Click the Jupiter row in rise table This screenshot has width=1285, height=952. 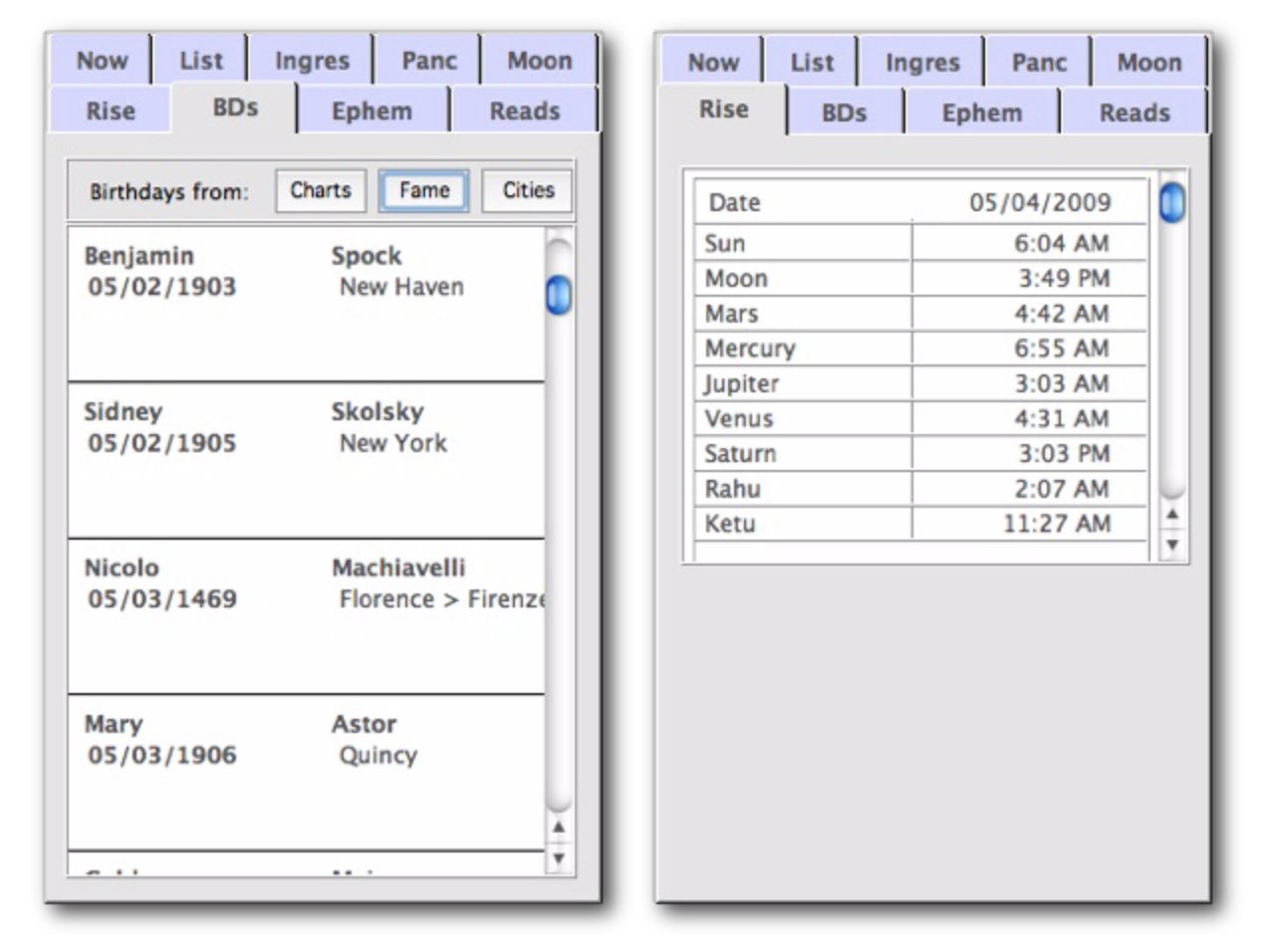pyautogui.click(x=919, y=383)
